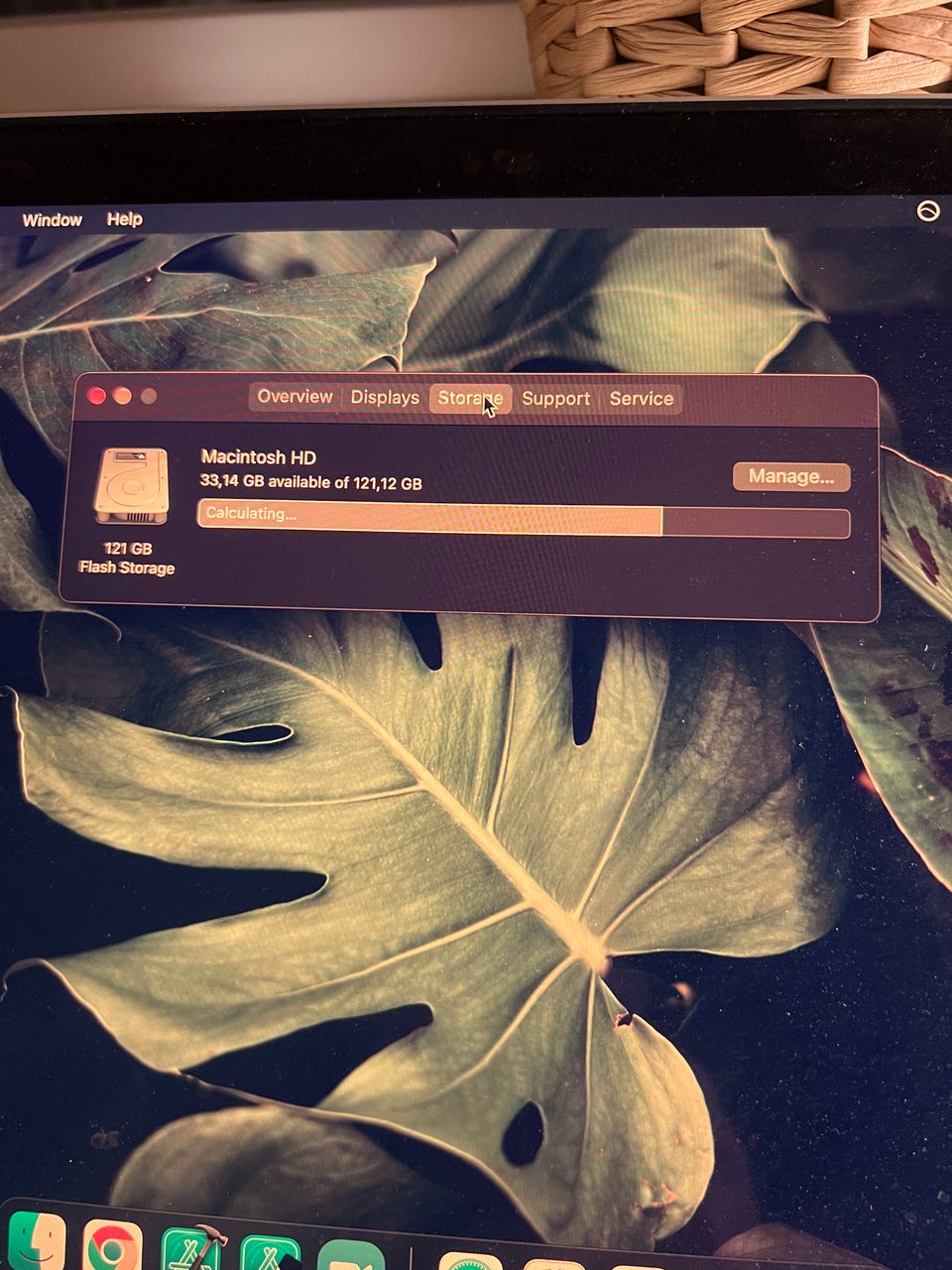This screenshot has width=952, height=1270.
Task: Open the Support tab
Action: [555, 399]
